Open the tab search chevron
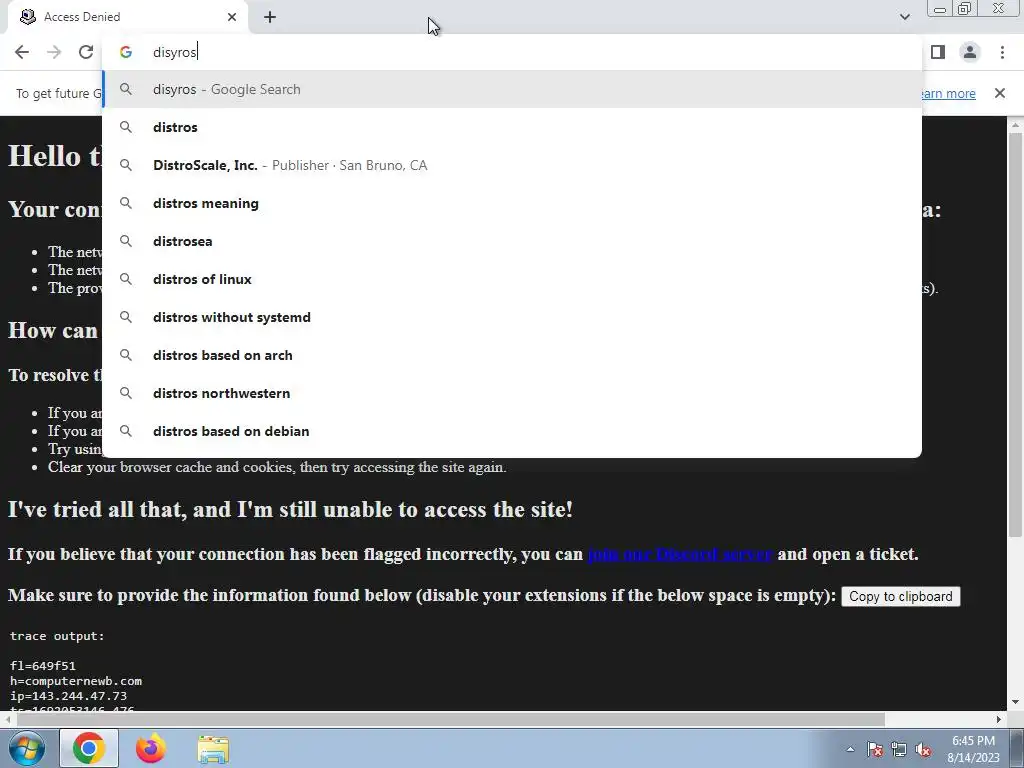1024x768 pixels. (904, 17)
